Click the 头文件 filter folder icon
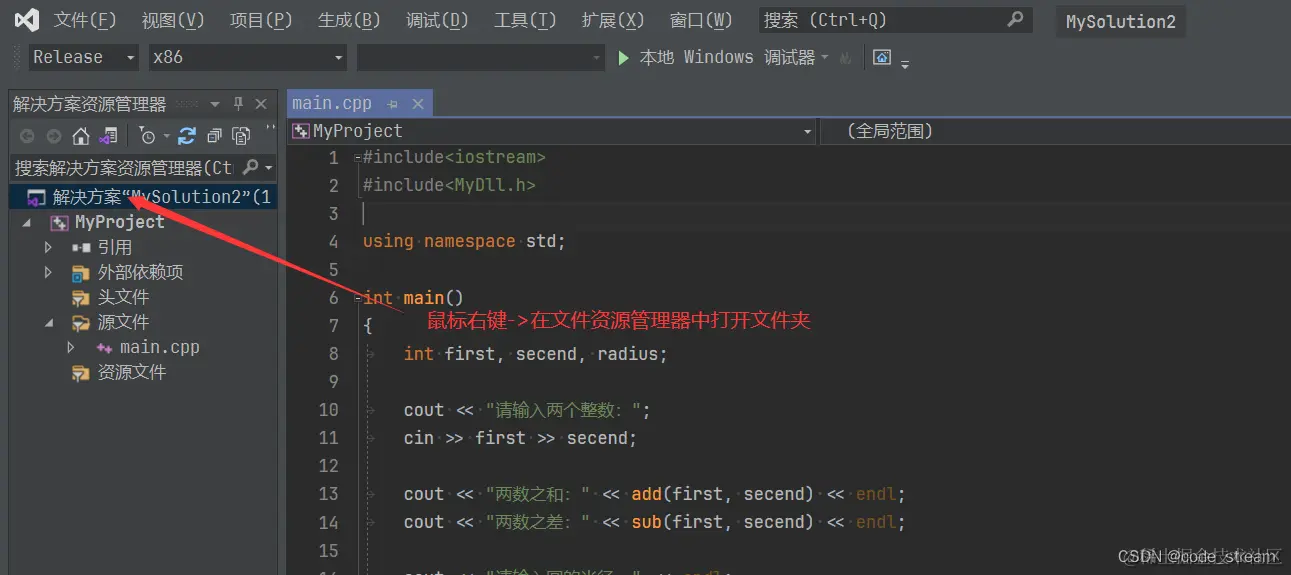Viewport: 1291px width, 575px height. [81, 297]
